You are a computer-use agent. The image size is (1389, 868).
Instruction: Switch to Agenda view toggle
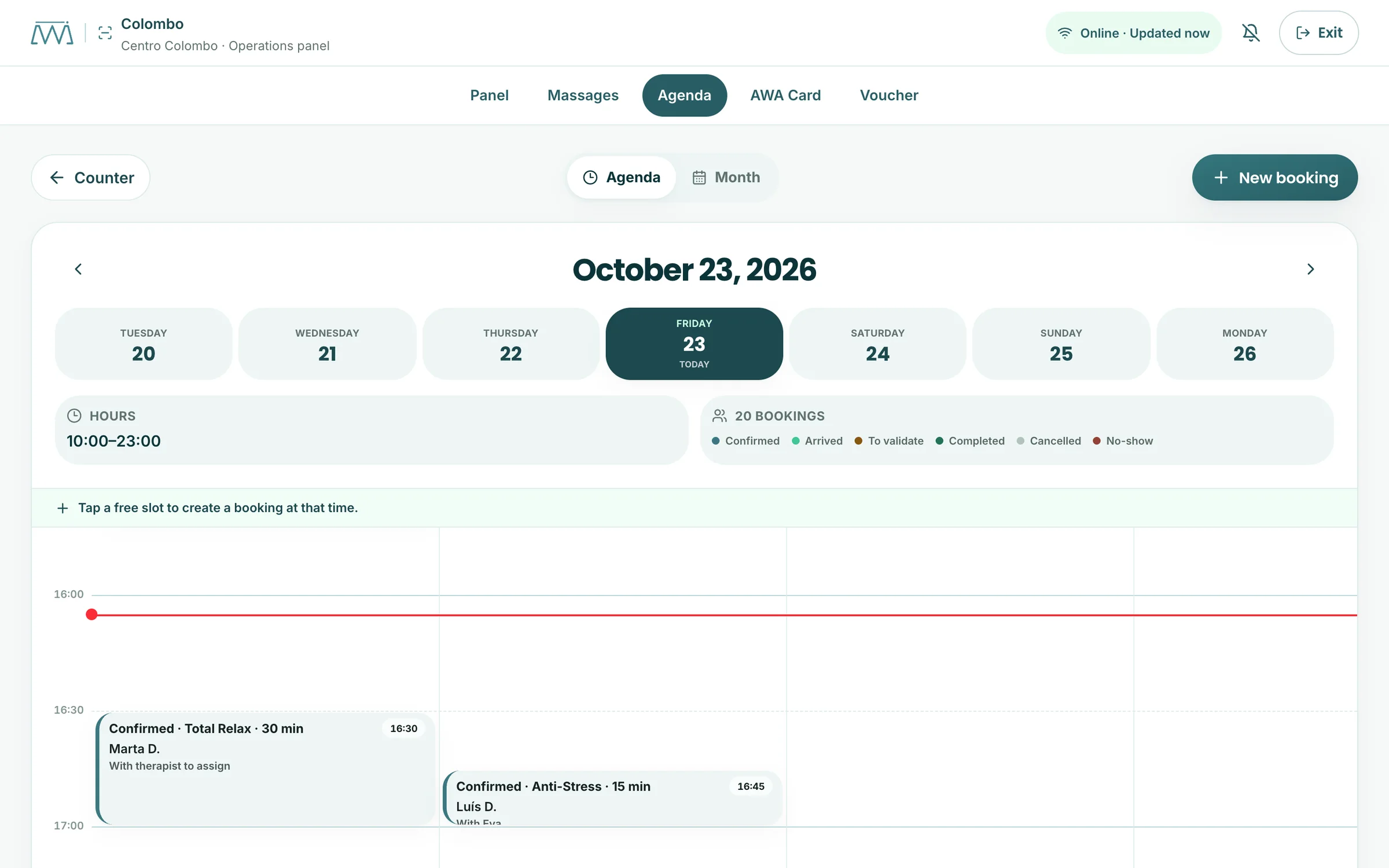coord(622,178)
